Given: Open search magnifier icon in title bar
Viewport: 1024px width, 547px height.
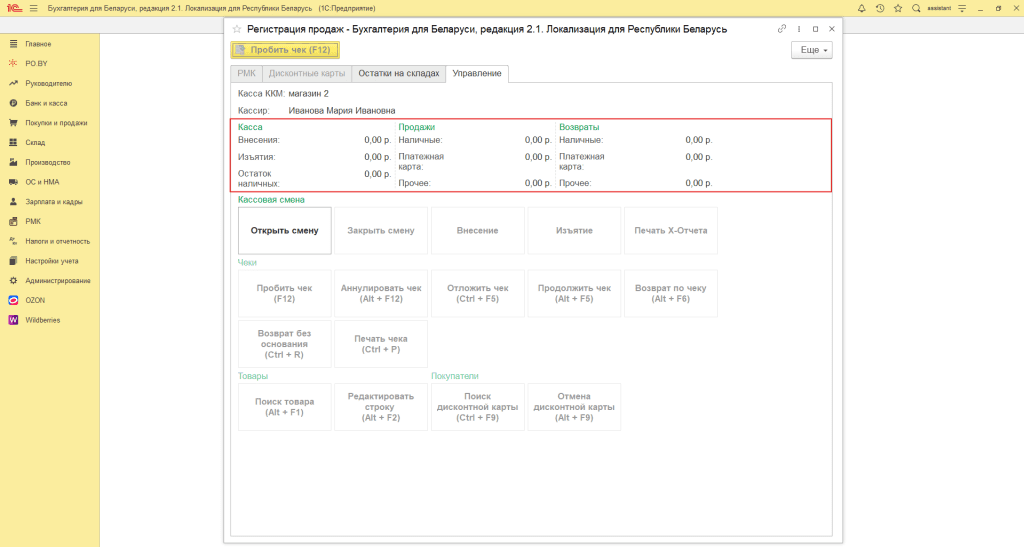Looking at the screenshot, I should pyautogui.click(x=916, y=8).
